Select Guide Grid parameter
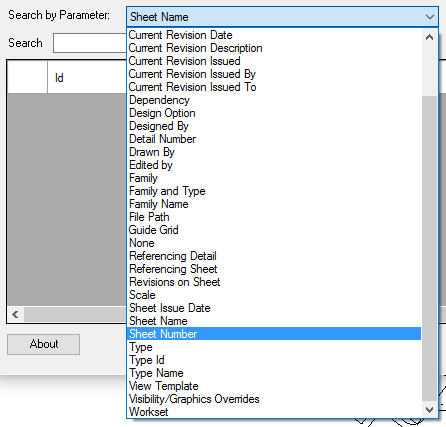The width and height of the screenshot is (446, 427). pyautogui.click(x=274, y=230)
